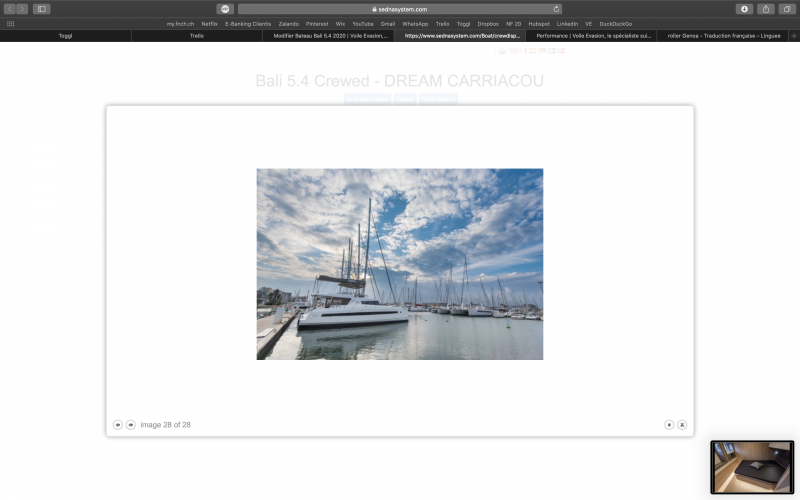Open Gmail bookmark
The image size is (800, 500).
(x=388, y=23)
